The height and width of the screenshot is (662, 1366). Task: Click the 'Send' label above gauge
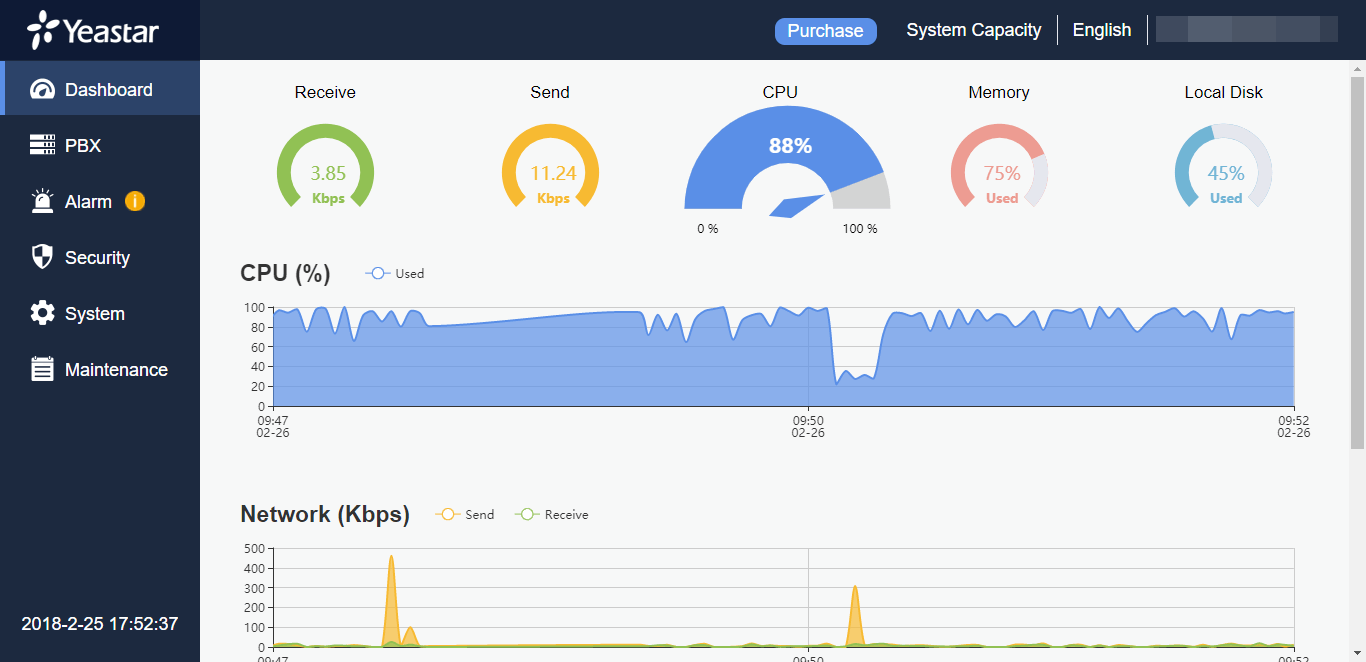550,92
